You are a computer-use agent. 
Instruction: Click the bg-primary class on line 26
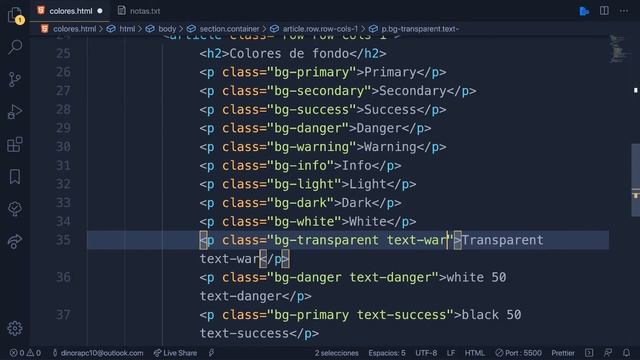(312, 72)
